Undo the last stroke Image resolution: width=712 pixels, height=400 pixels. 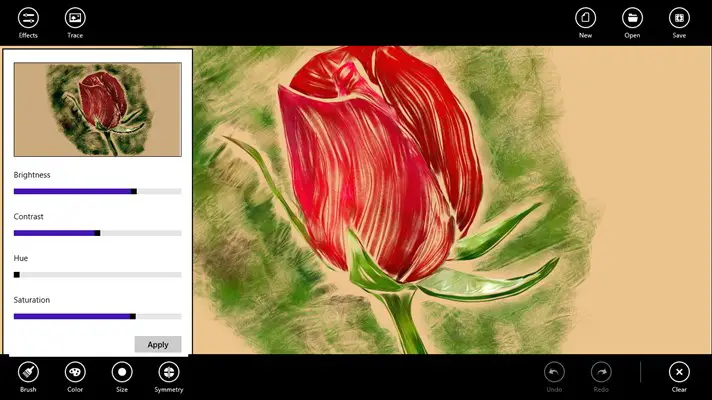[x=554, y=372]
